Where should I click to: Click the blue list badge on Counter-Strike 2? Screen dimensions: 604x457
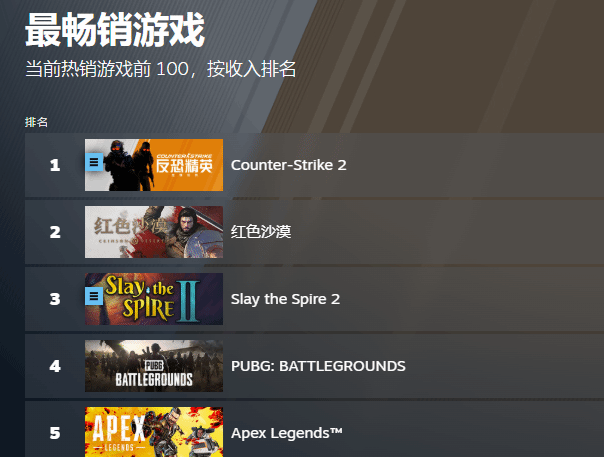(x=94, y=162)
